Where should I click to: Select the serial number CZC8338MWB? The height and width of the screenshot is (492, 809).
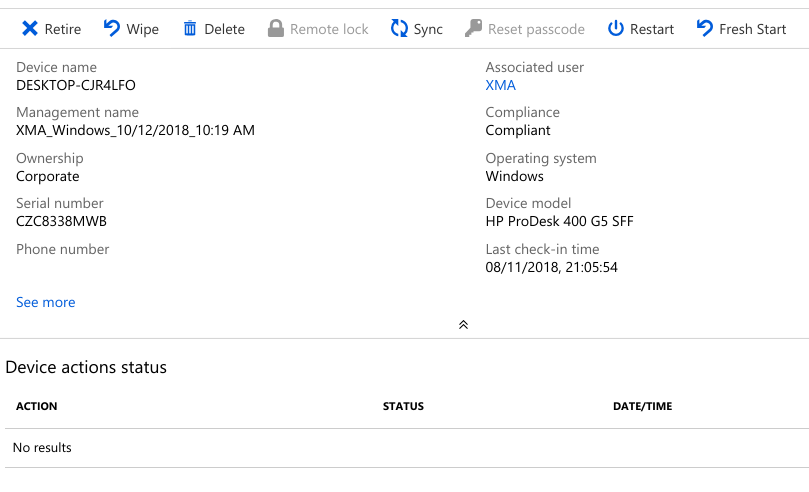61,222
